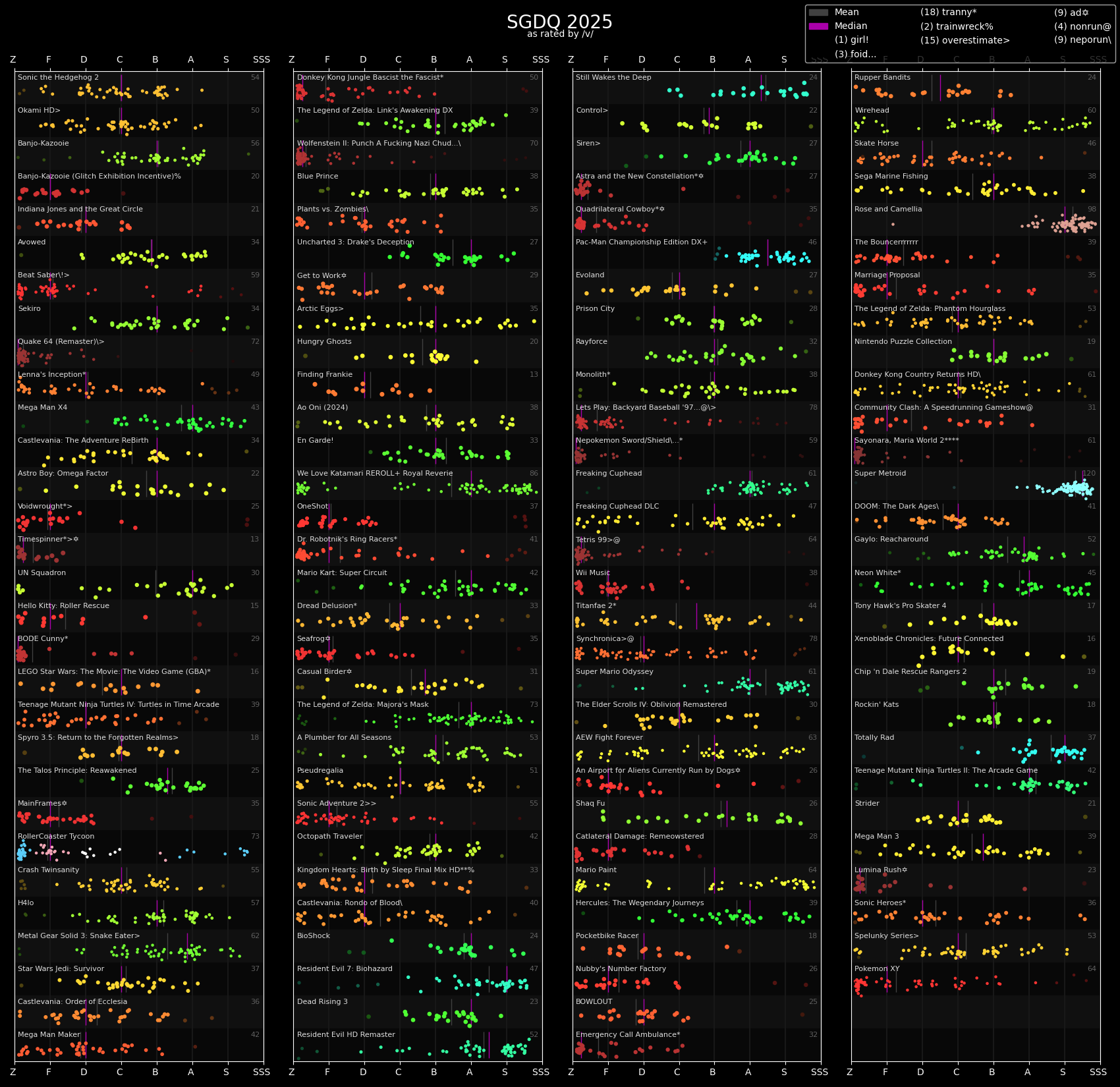Viewport: 1120px width, 1087px height.
Task: Click the 'Mega Man 3' label
Action: [x=876, y=837]
